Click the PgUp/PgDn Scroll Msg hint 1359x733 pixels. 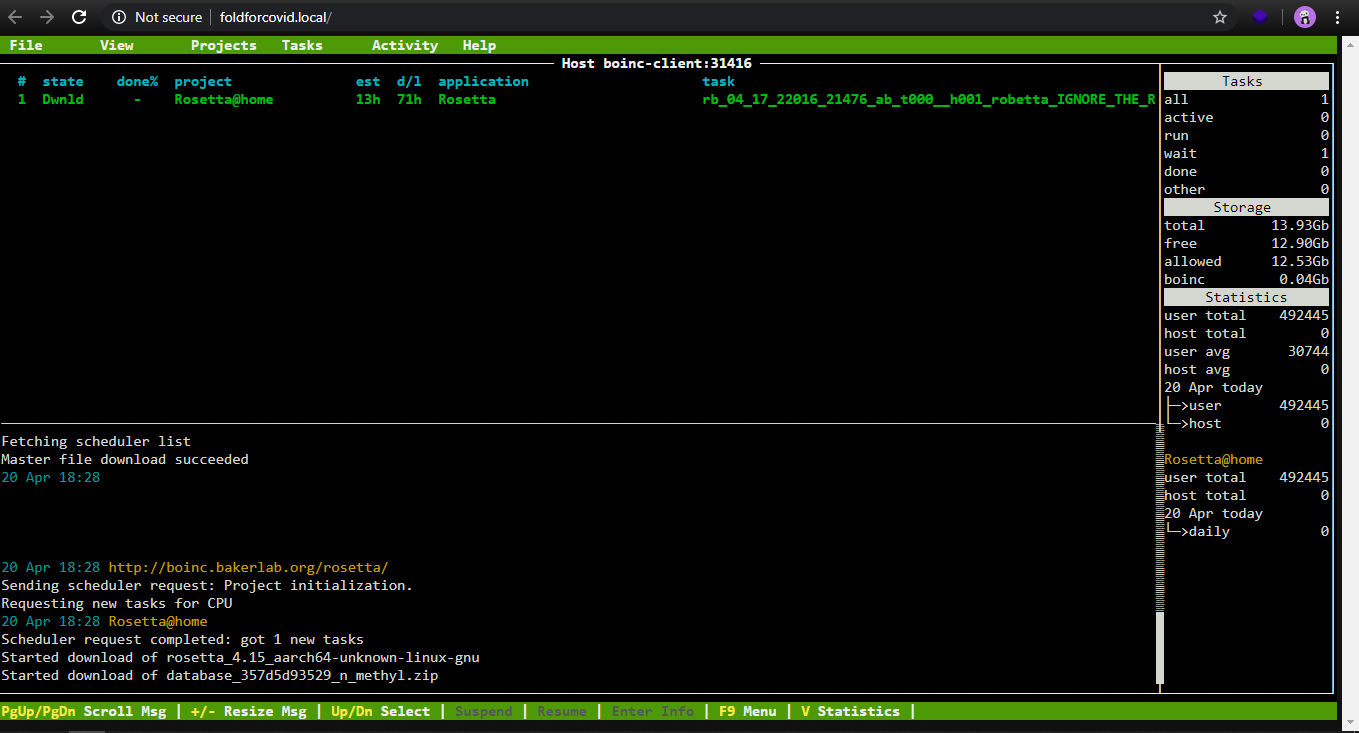tap(84, 711)
